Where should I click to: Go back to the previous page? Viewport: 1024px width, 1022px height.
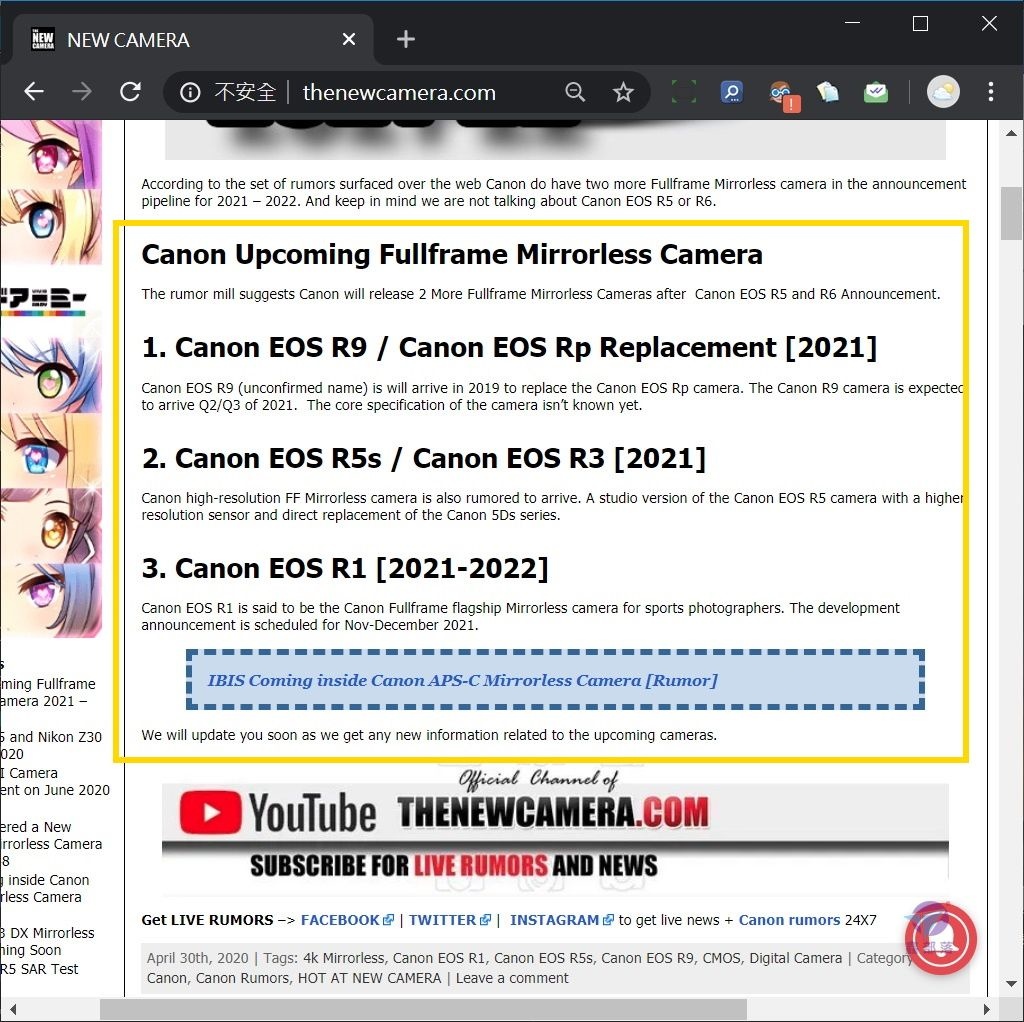pos(34,91)
